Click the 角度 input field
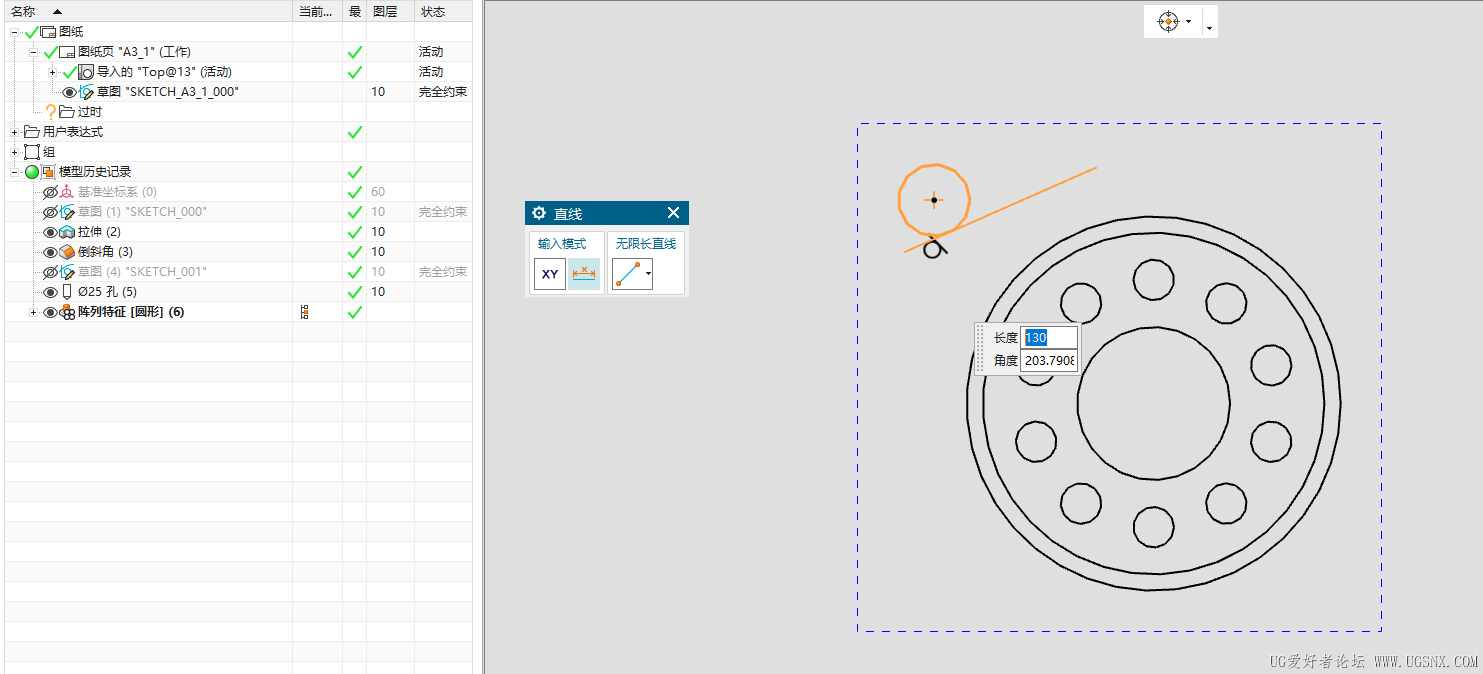 pyautogui.click(x=1048, y=360)
